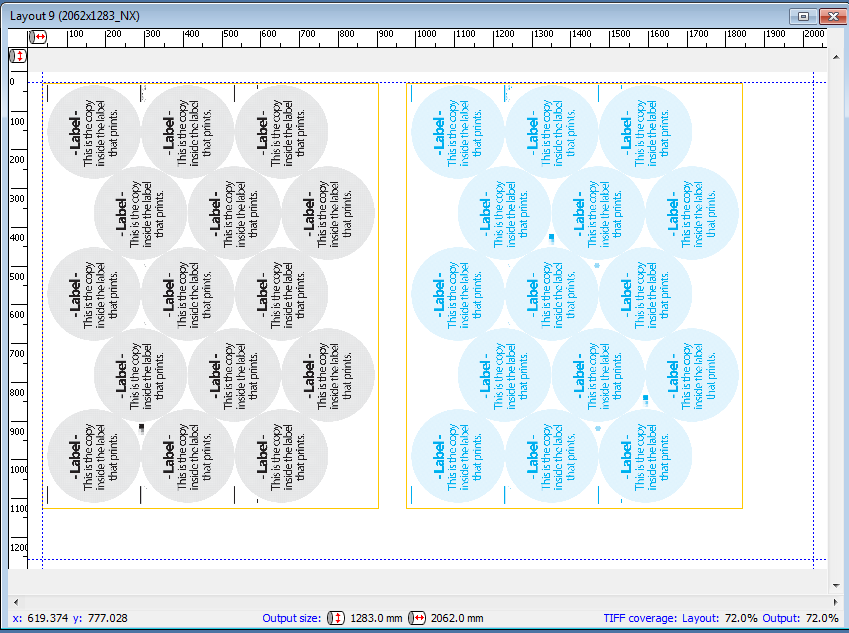Click the vertical height icon on left ruler

pyautogui.click(x=18, y=56)
